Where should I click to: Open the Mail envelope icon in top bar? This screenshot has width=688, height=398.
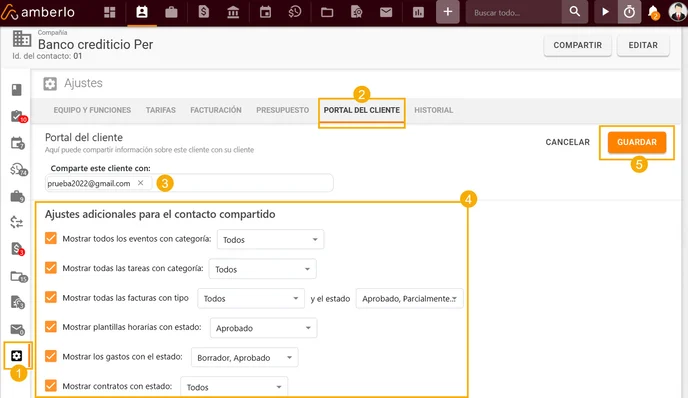[x=386, y=12]
